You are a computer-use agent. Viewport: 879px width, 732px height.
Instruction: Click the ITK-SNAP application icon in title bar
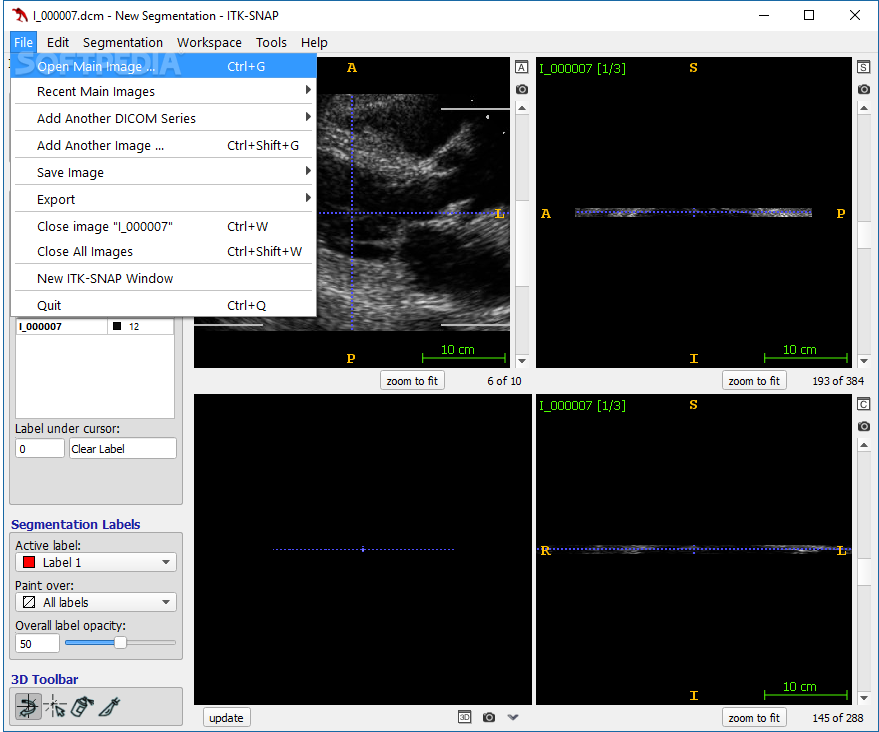pyautogui.click(x=20, y=15)
